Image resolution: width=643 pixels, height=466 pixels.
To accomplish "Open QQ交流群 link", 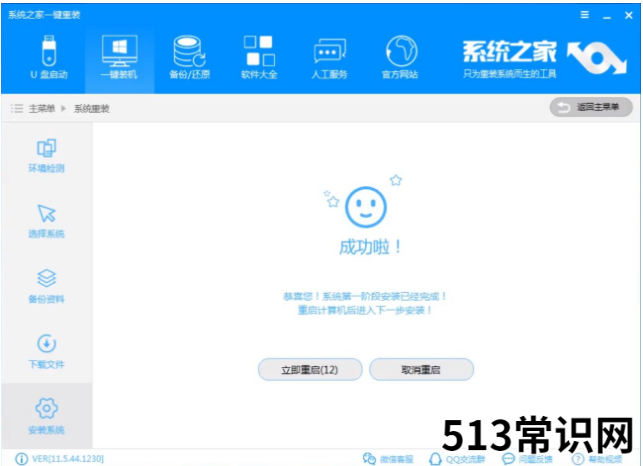I will click(x=457, y=459).
